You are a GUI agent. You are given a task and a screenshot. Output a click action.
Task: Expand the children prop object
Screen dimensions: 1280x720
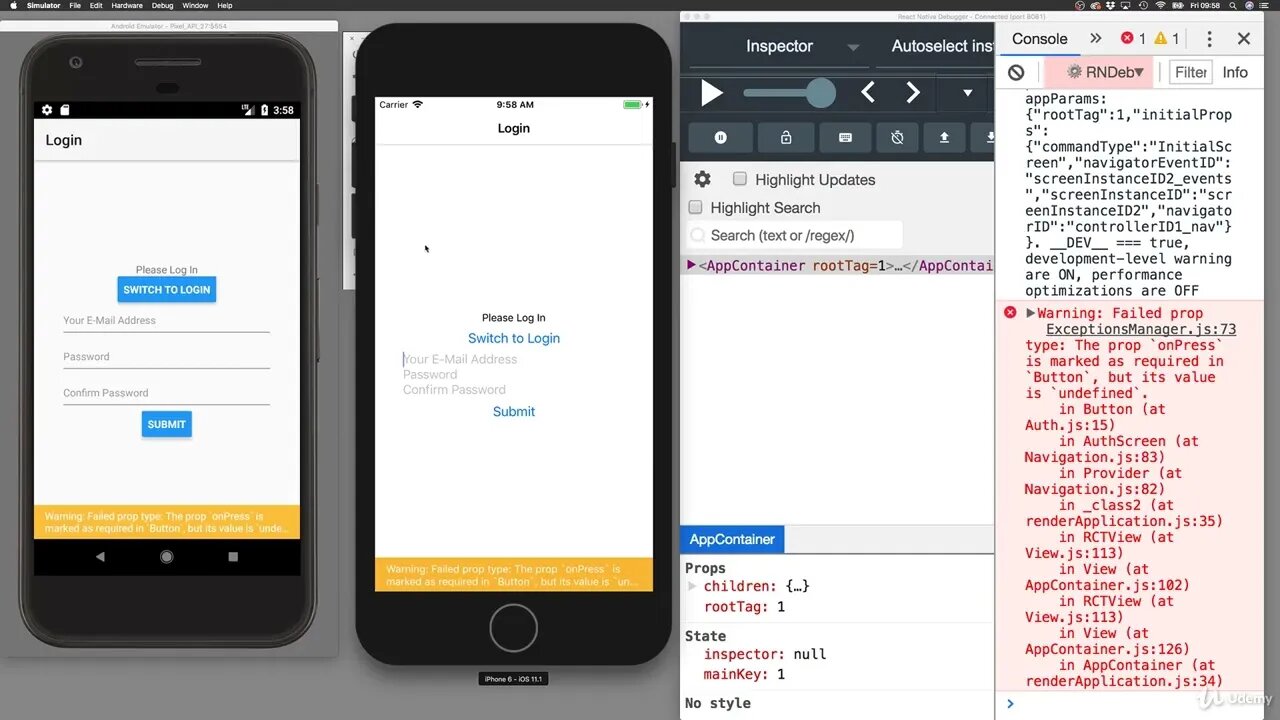point(691,586)
